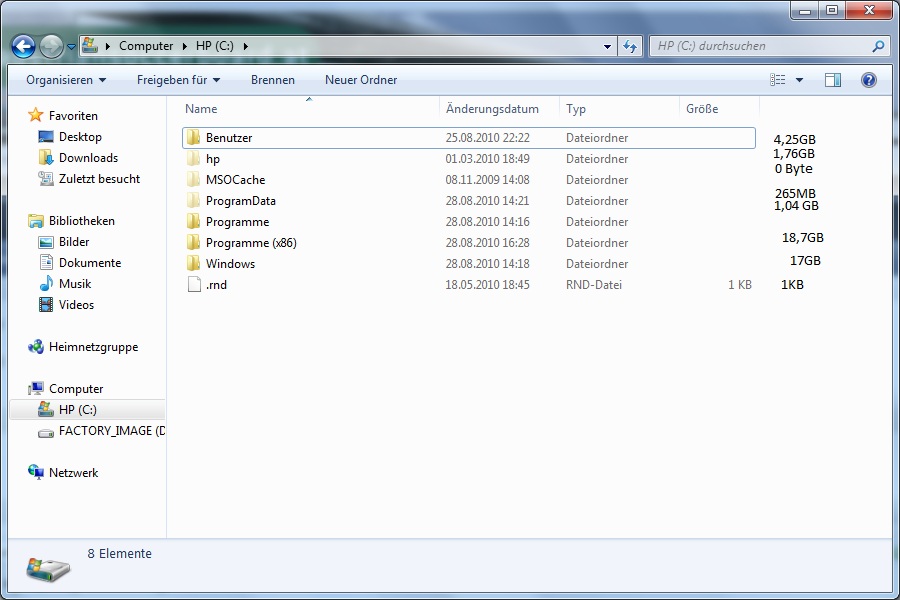Click the drive icon in details pane
The image size is (900, 600).
pos(48,568)
